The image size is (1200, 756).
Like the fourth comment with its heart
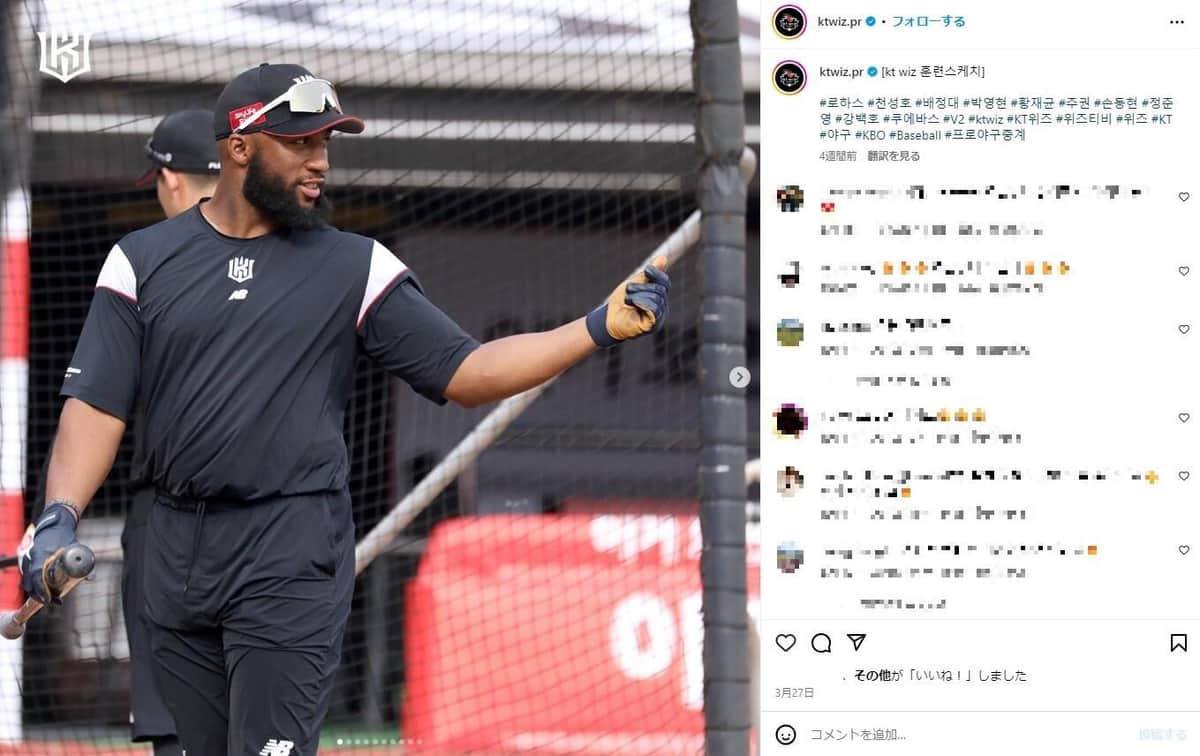[x=1184, y=418]
